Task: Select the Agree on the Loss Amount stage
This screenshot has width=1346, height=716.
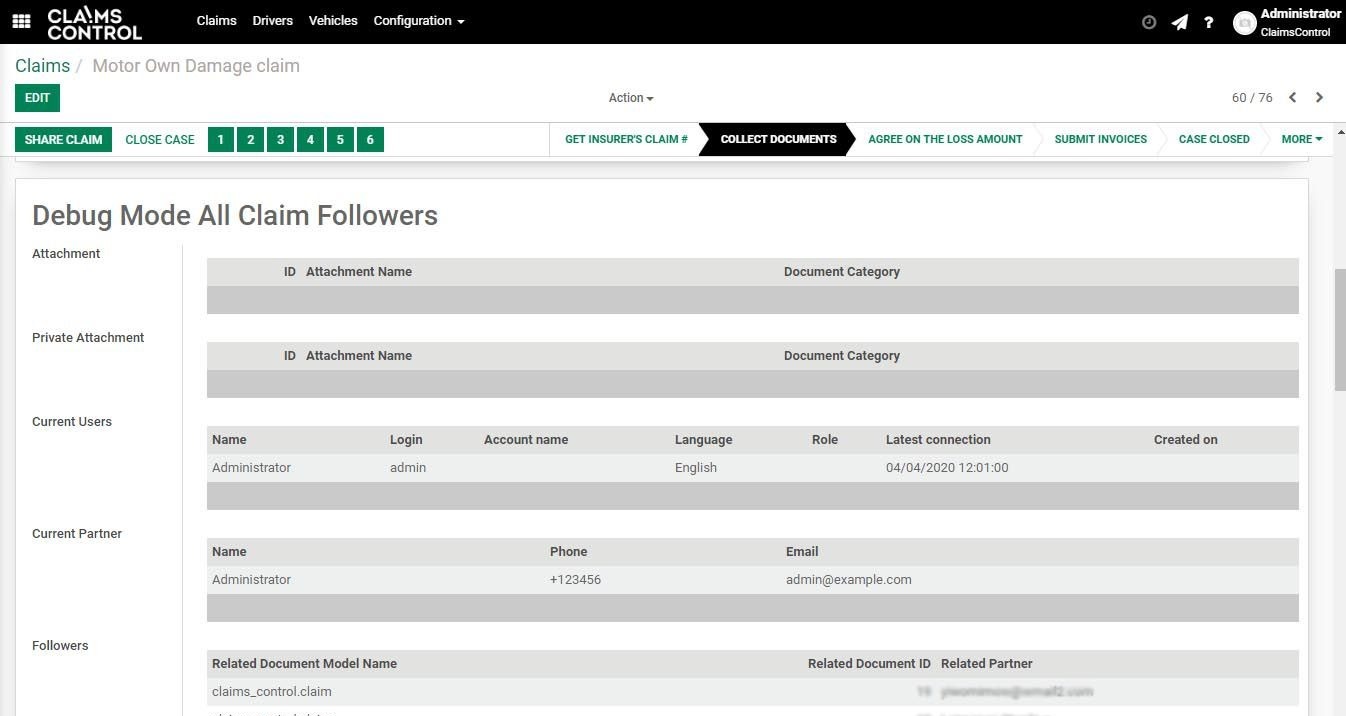Action: pos(945,140)
